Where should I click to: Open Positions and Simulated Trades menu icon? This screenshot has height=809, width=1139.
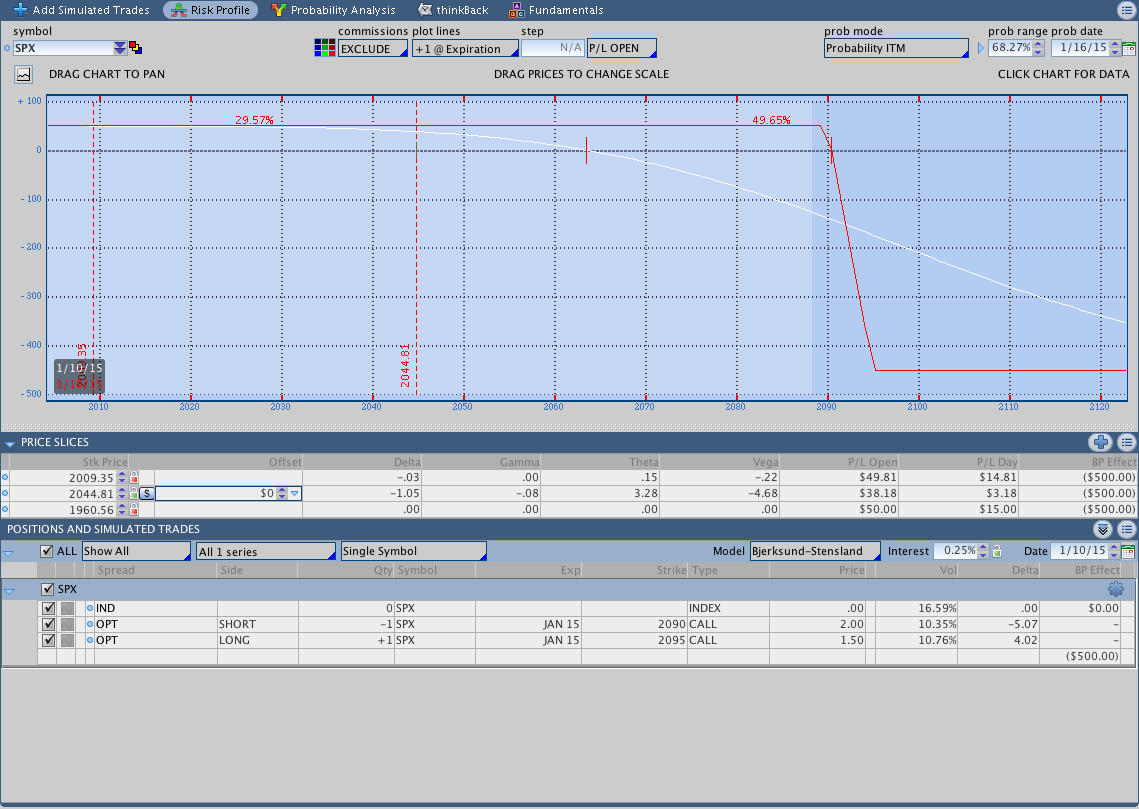[x=1127, y=529]
